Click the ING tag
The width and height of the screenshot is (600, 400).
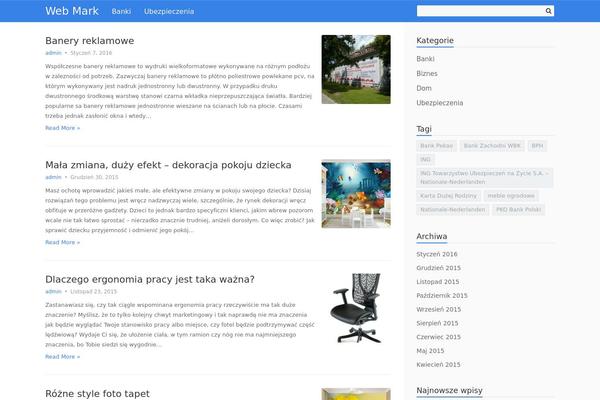pos(425,160)
